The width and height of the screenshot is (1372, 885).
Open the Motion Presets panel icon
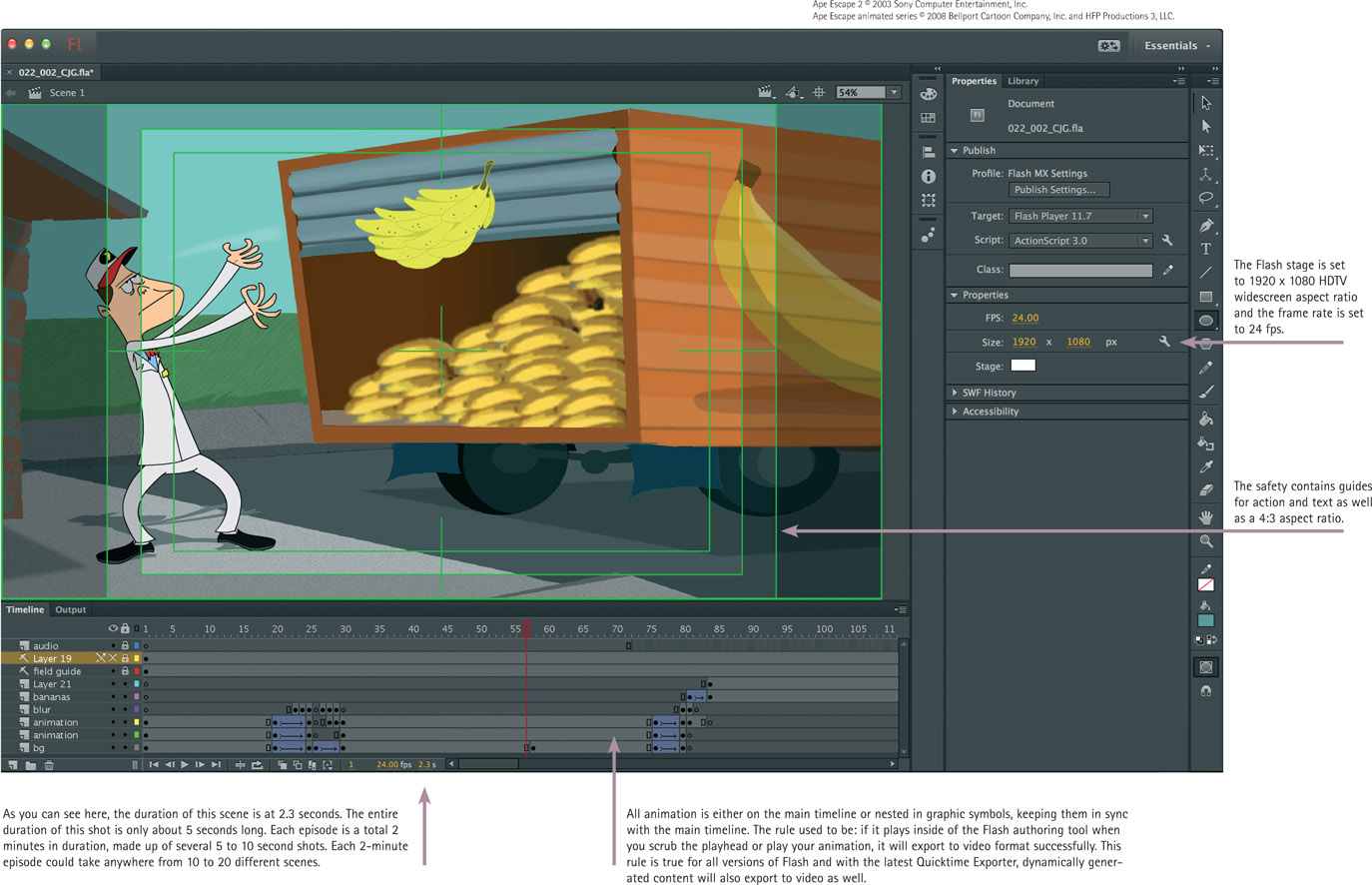pos(929,235)
